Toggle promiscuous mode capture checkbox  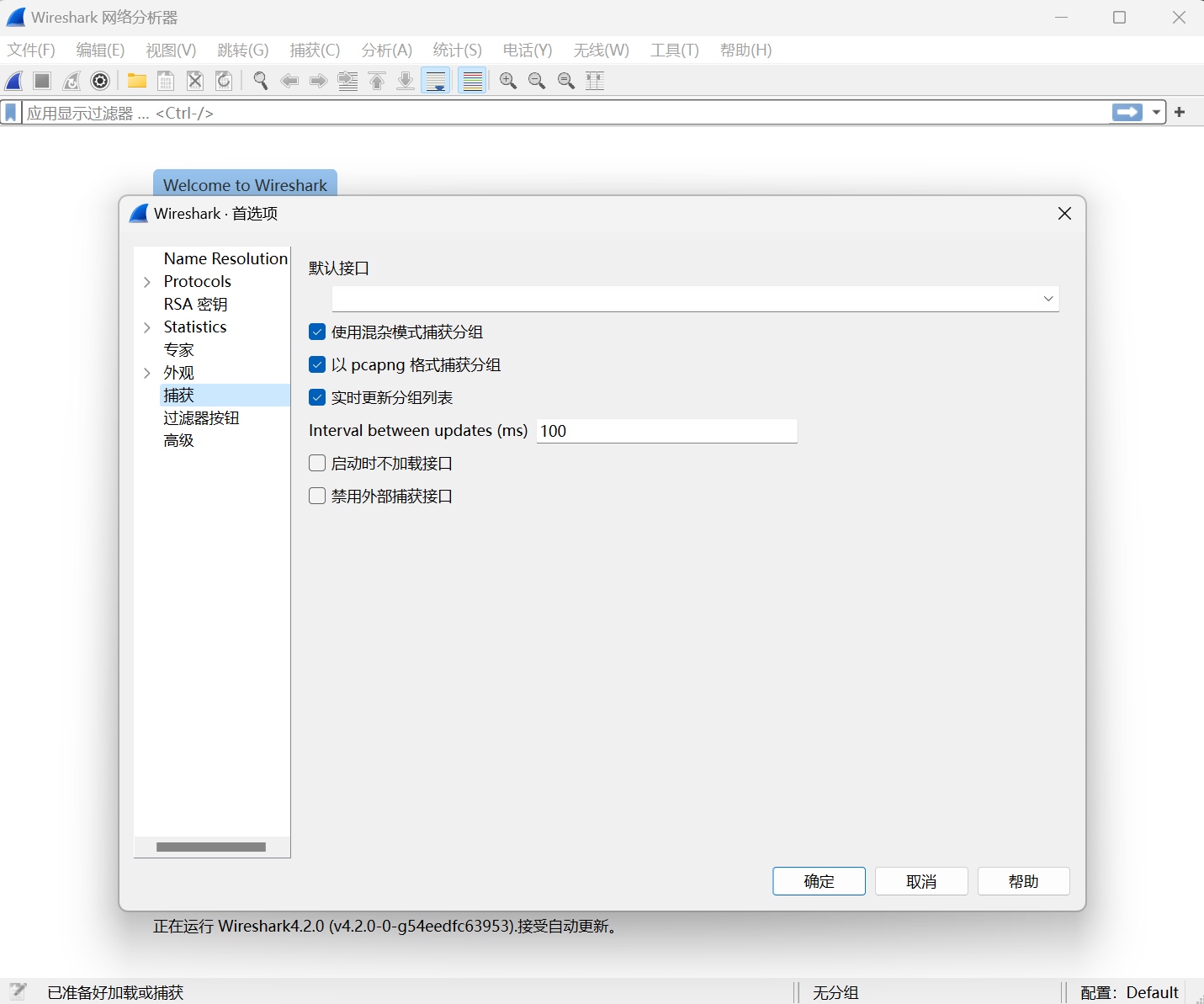click(317, 332)
